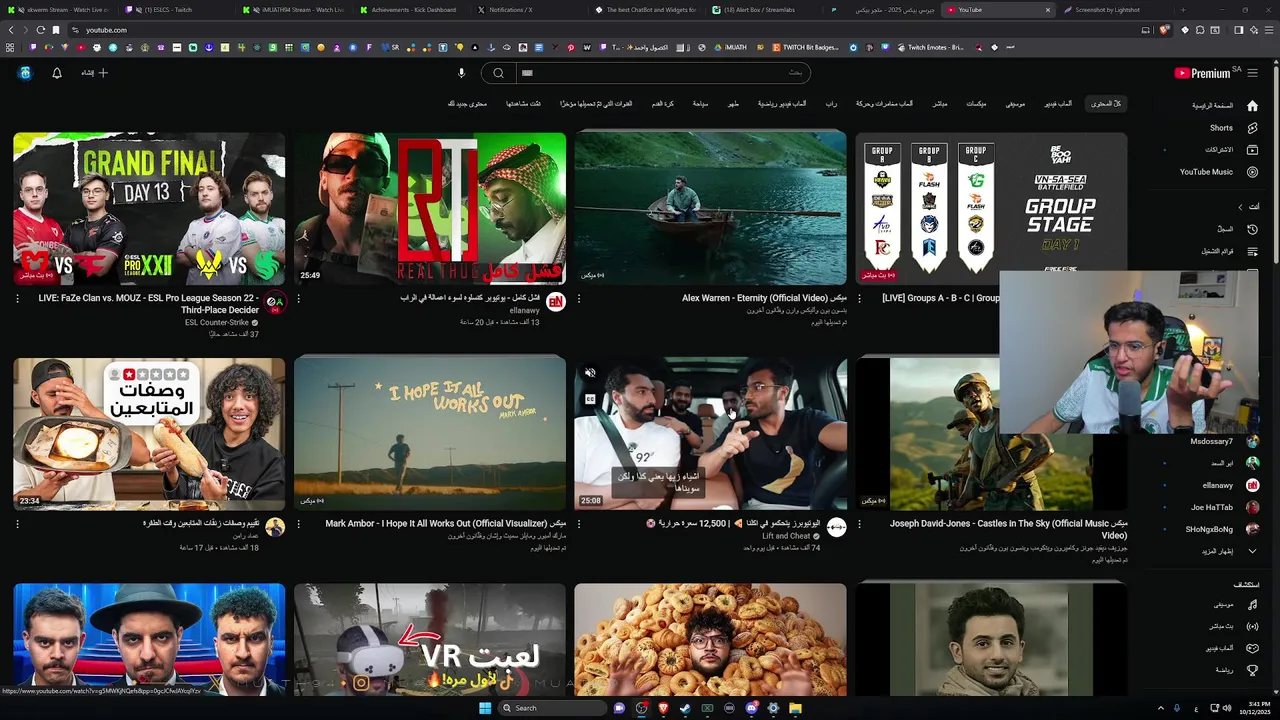1280x720 pixels.
Task: Open the notifications bell
Action: (57, 73)
